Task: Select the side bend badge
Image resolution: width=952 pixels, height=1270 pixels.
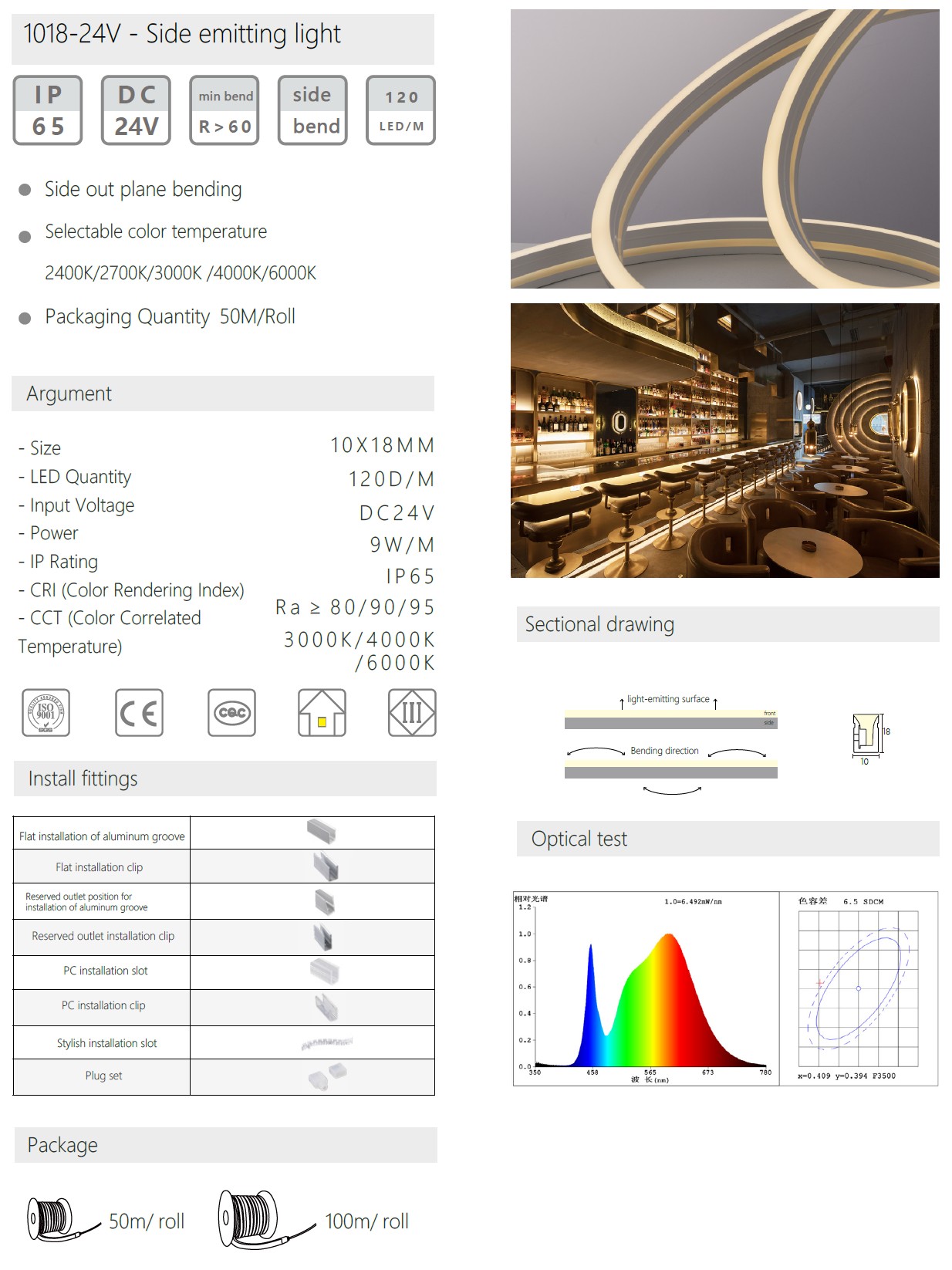Action: [x=313, y=110]
